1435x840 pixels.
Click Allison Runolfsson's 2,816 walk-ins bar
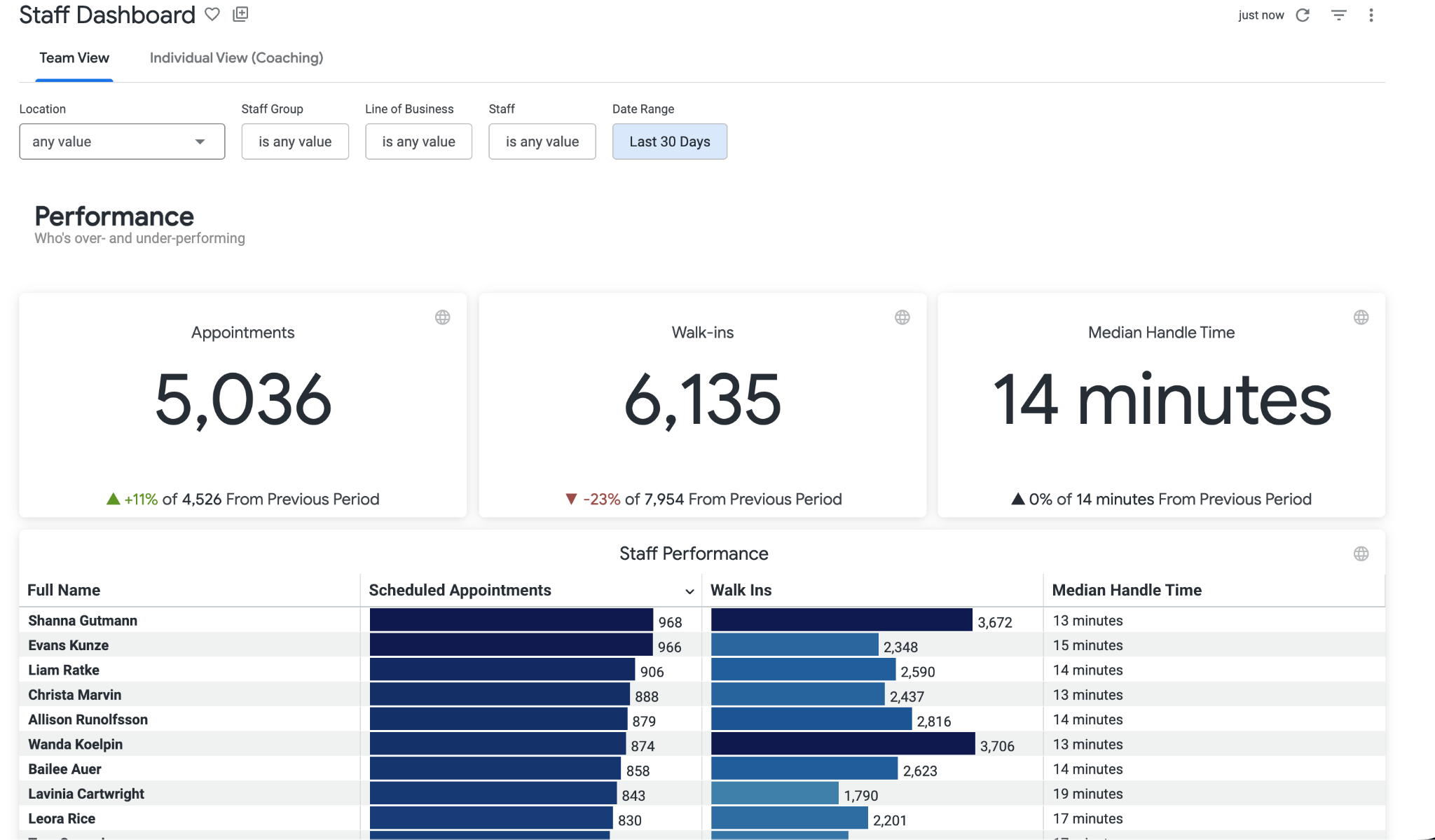pos(811,719)
